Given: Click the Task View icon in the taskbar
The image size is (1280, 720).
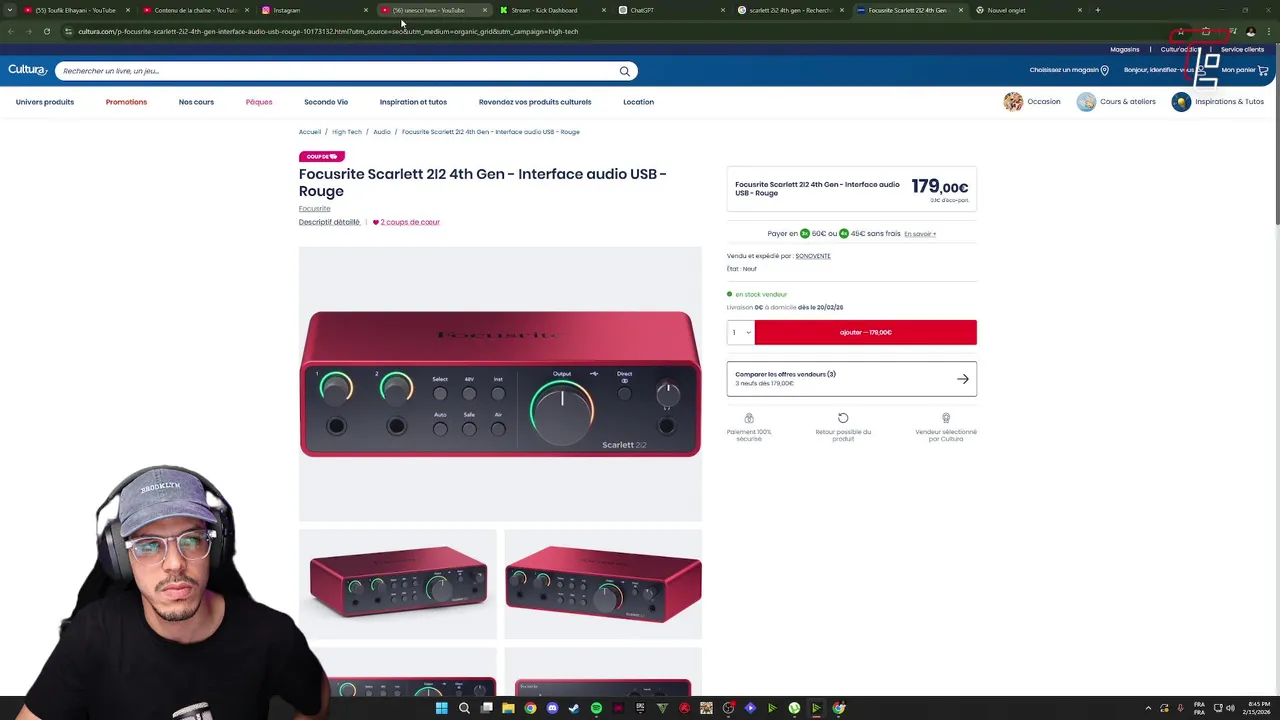Looking at the screenshot, I should tap(486, 708).
